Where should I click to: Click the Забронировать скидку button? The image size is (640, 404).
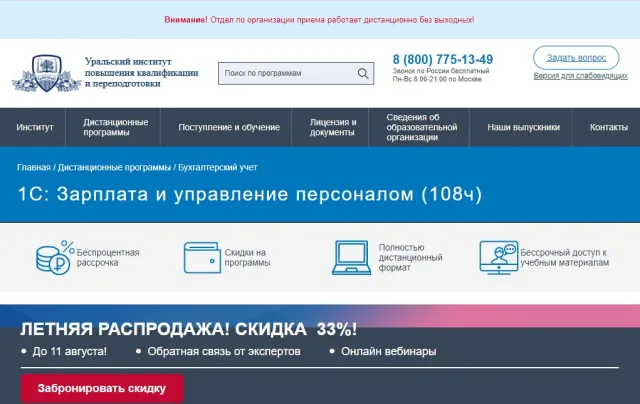click(x=102, y=388)
